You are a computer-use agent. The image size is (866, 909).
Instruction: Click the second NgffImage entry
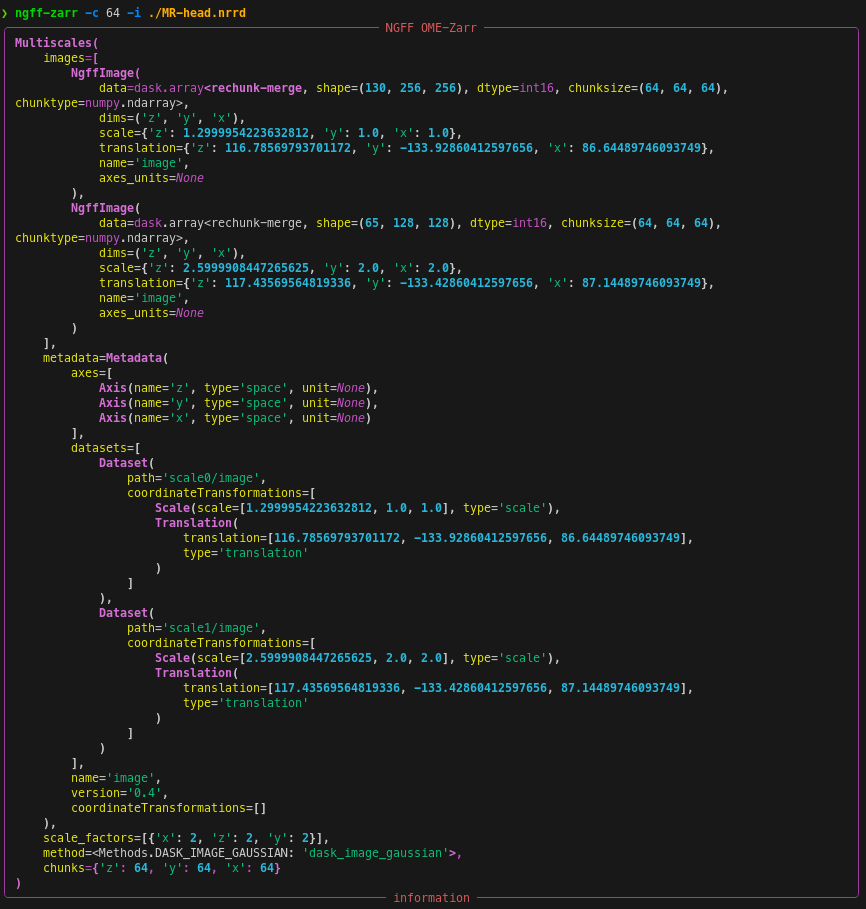[104, 208]
